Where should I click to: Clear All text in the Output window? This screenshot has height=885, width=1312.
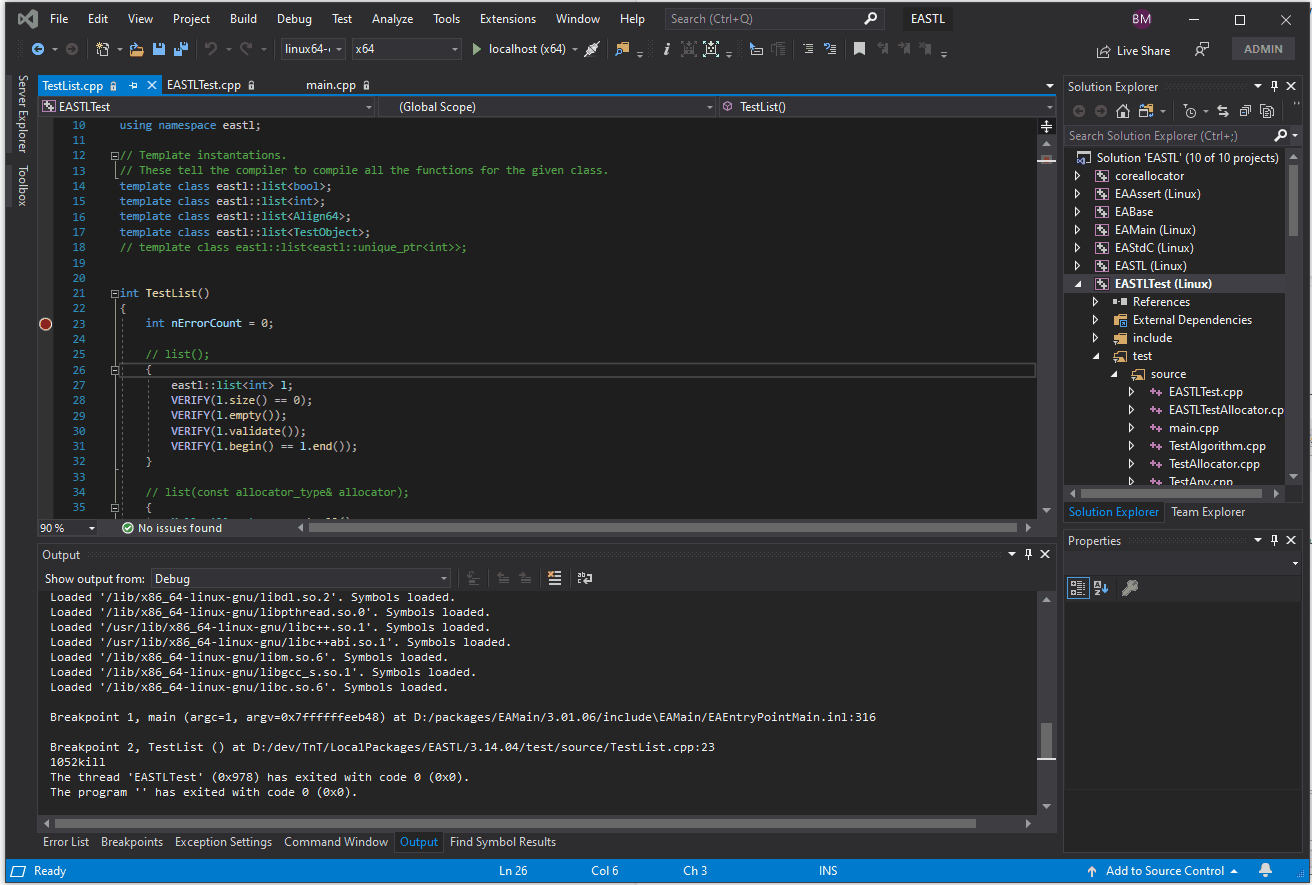tap(554, 578)
